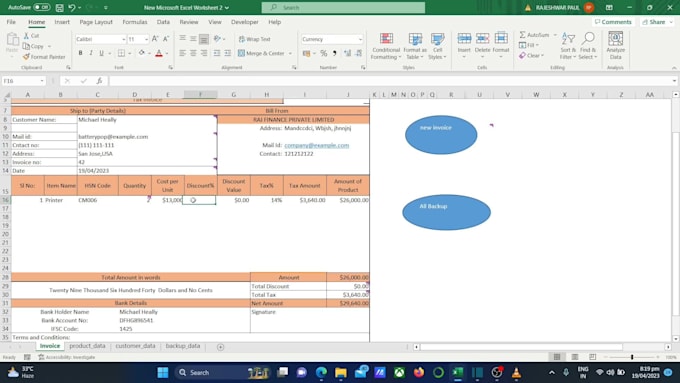Apply Percent Style to the cell
Viewport: 680px width, 383px height.
[324, 53]
